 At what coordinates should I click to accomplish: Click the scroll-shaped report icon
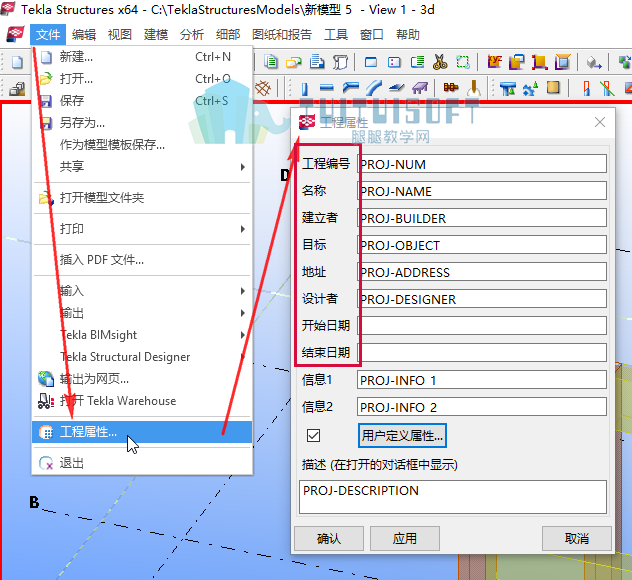click(x=340, y=62)
